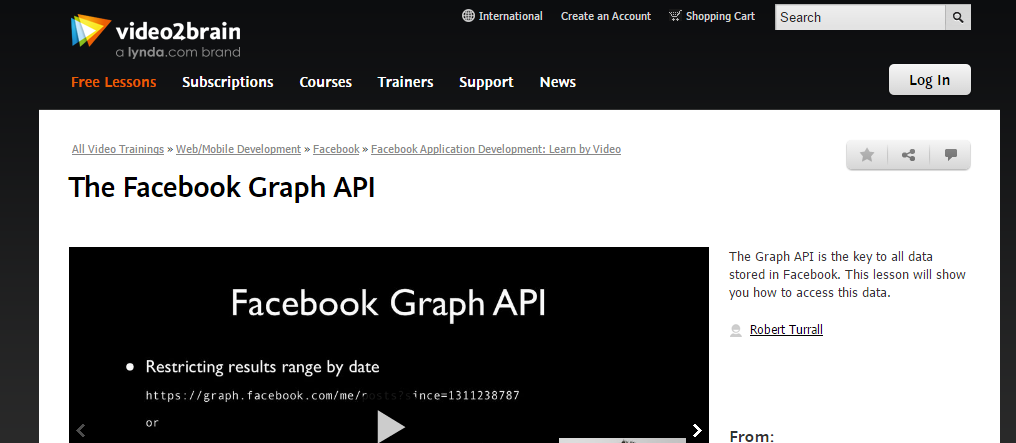1016x443 pixels.
Task: Click the page title The Facebook Graph API
Action: [222, 188]
